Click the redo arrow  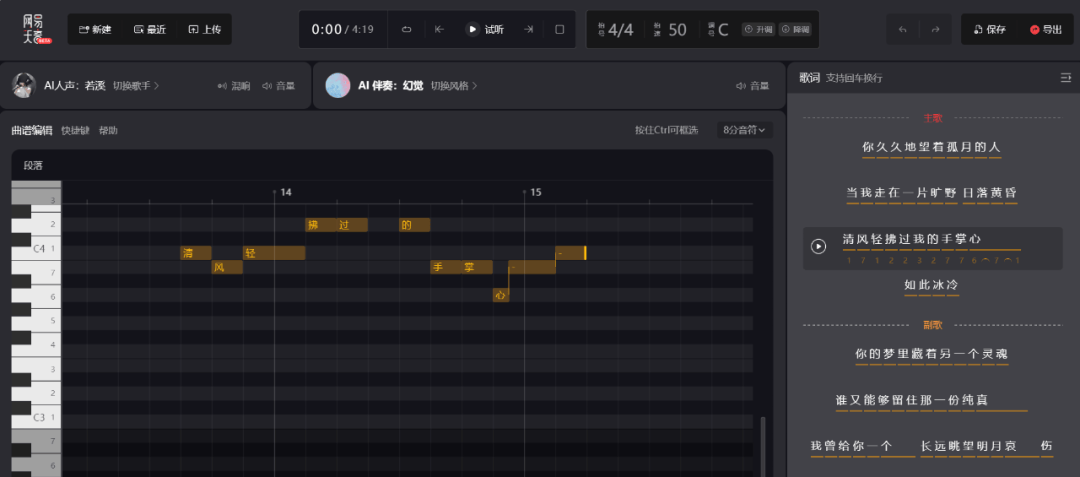[935, 30]
